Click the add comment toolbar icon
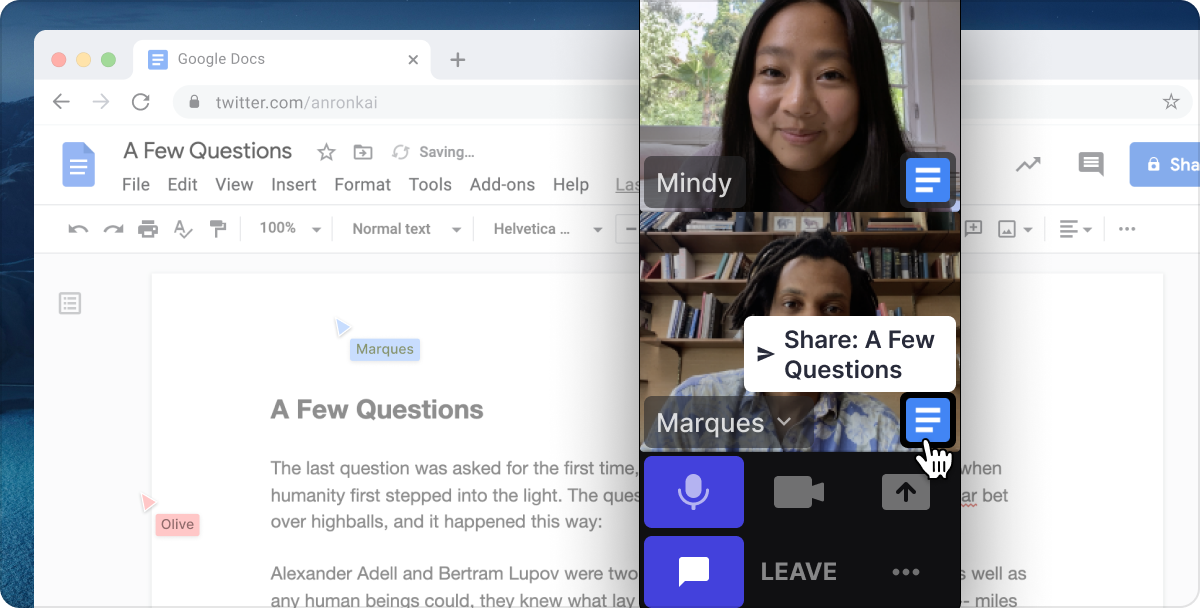This screenshot has width=1200, height=608. (x=974, y=229)
